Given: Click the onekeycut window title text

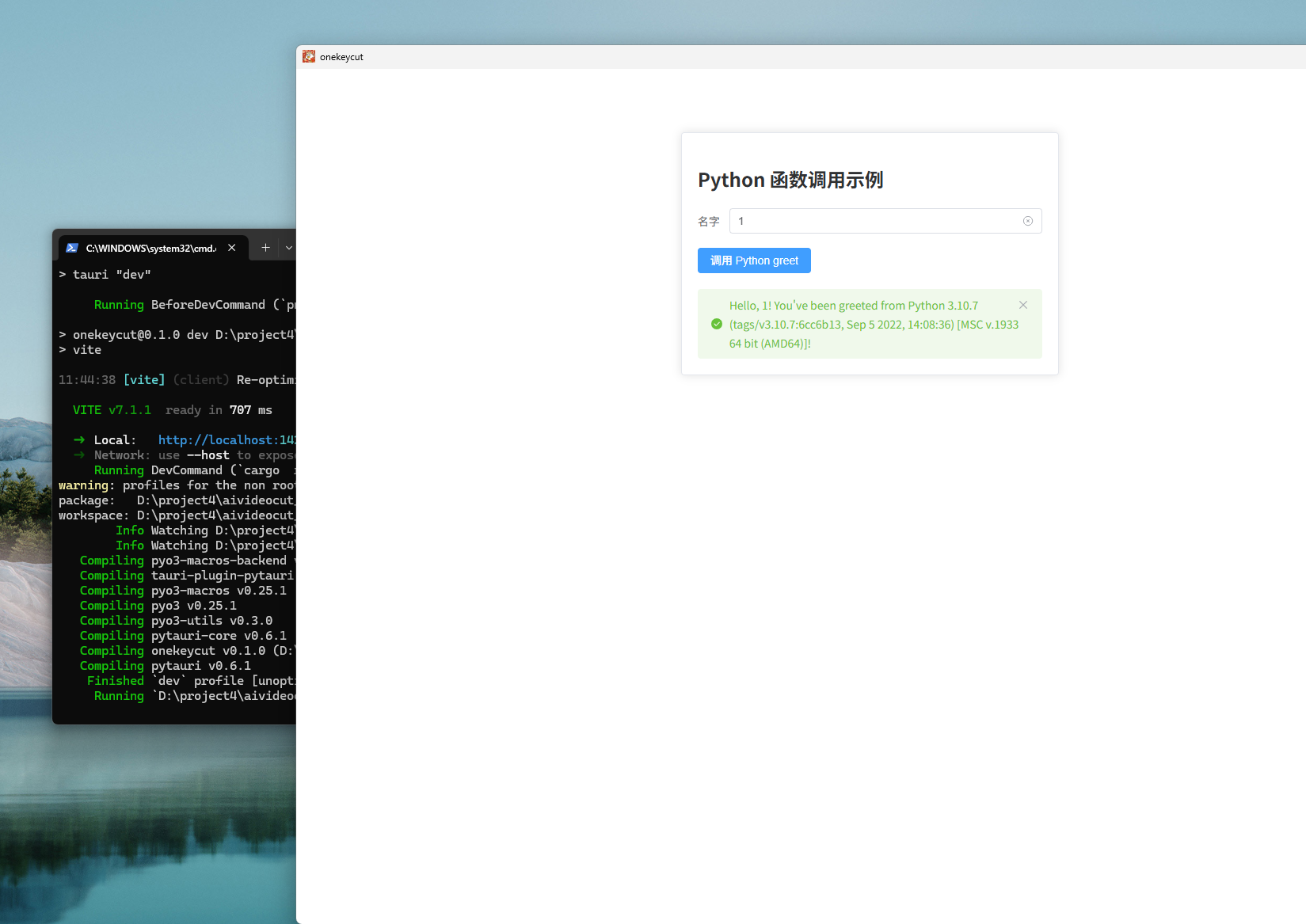Looking at the screenshot, I should (341, 57).
